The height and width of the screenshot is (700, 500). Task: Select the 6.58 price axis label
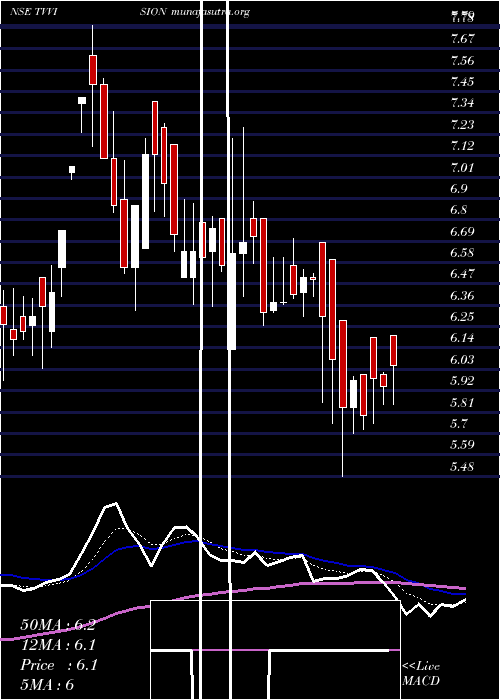click(462, 253)
